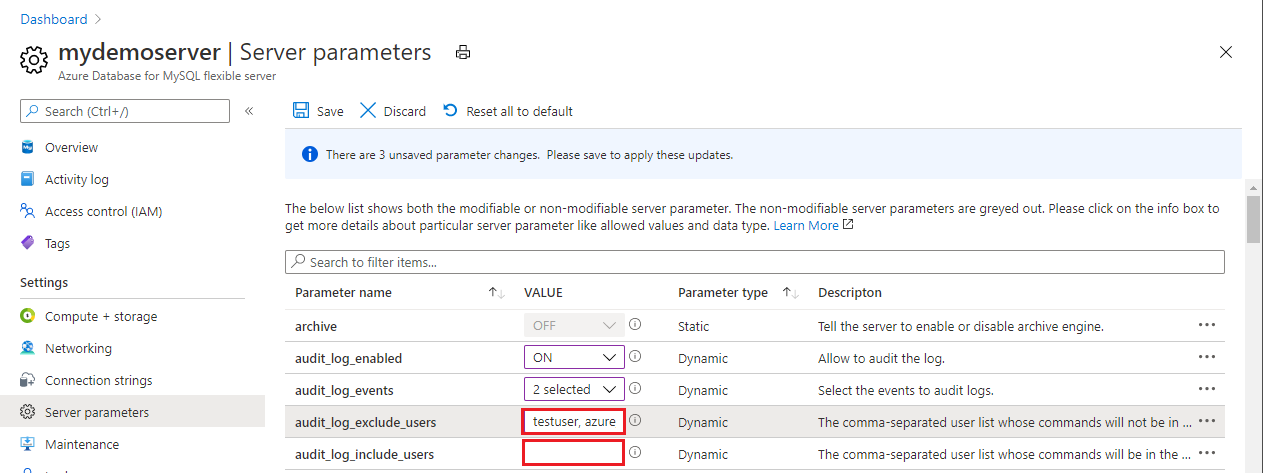Image resolution: width=1263 pixels, height=473 pixels.
Task: Open the audit_log_enabled ON dropdown
Action: [x=574, y=357]
